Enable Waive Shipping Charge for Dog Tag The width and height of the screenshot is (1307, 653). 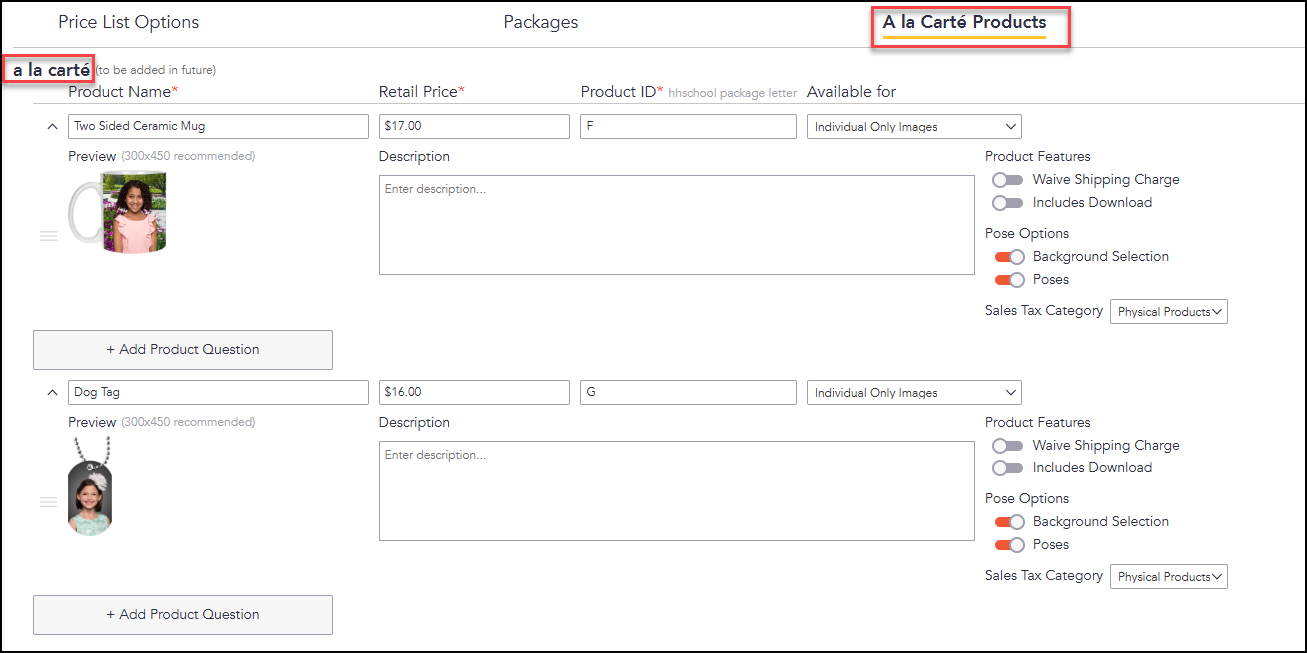(x=1008, y=446)
